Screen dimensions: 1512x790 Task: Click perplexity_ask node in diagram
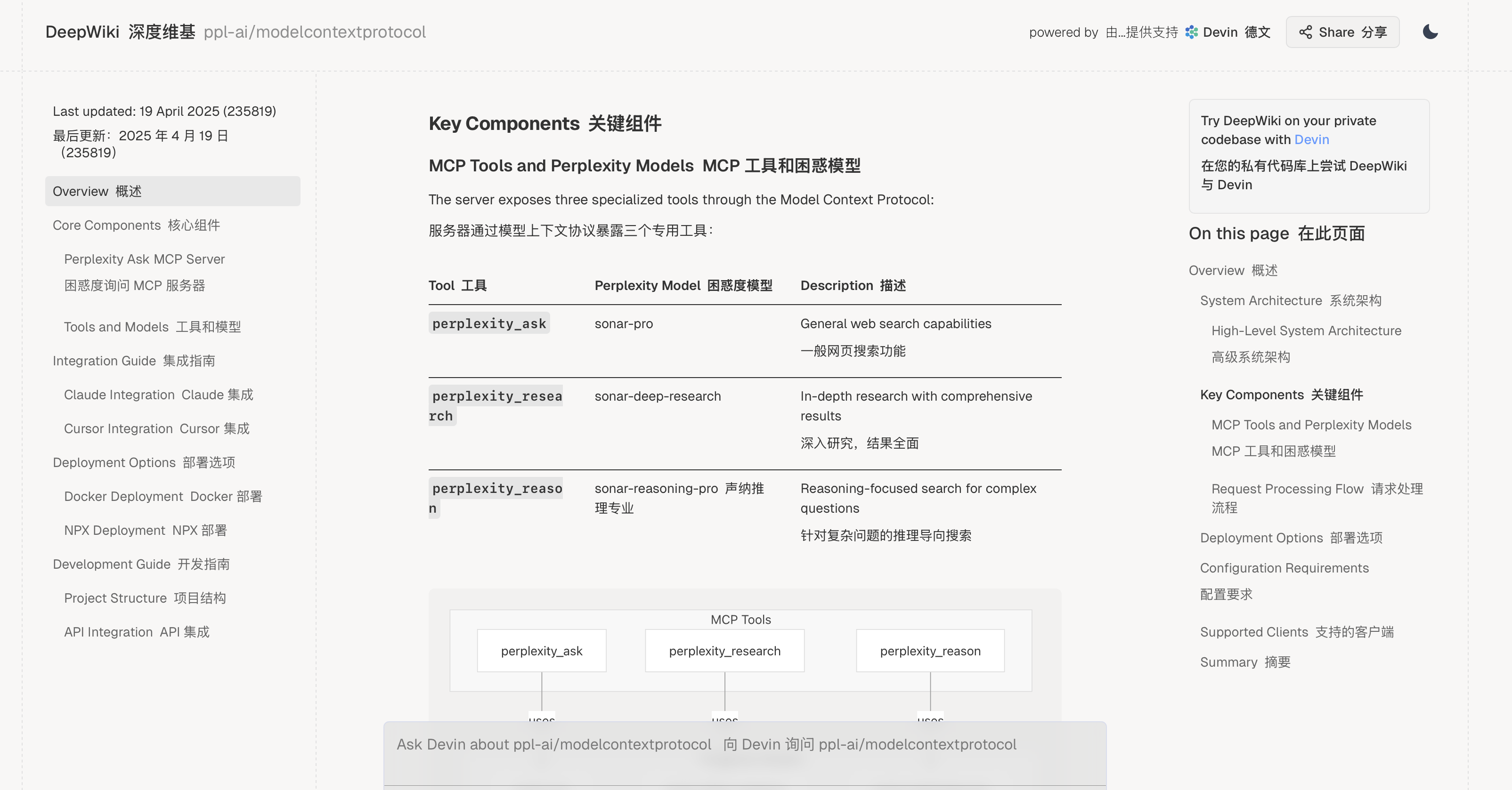coord(541,651)
